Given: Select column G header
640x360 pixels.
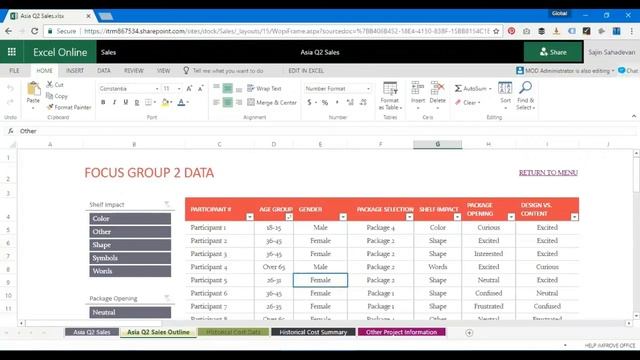Looking at the screenshot, I should (438, 144).
